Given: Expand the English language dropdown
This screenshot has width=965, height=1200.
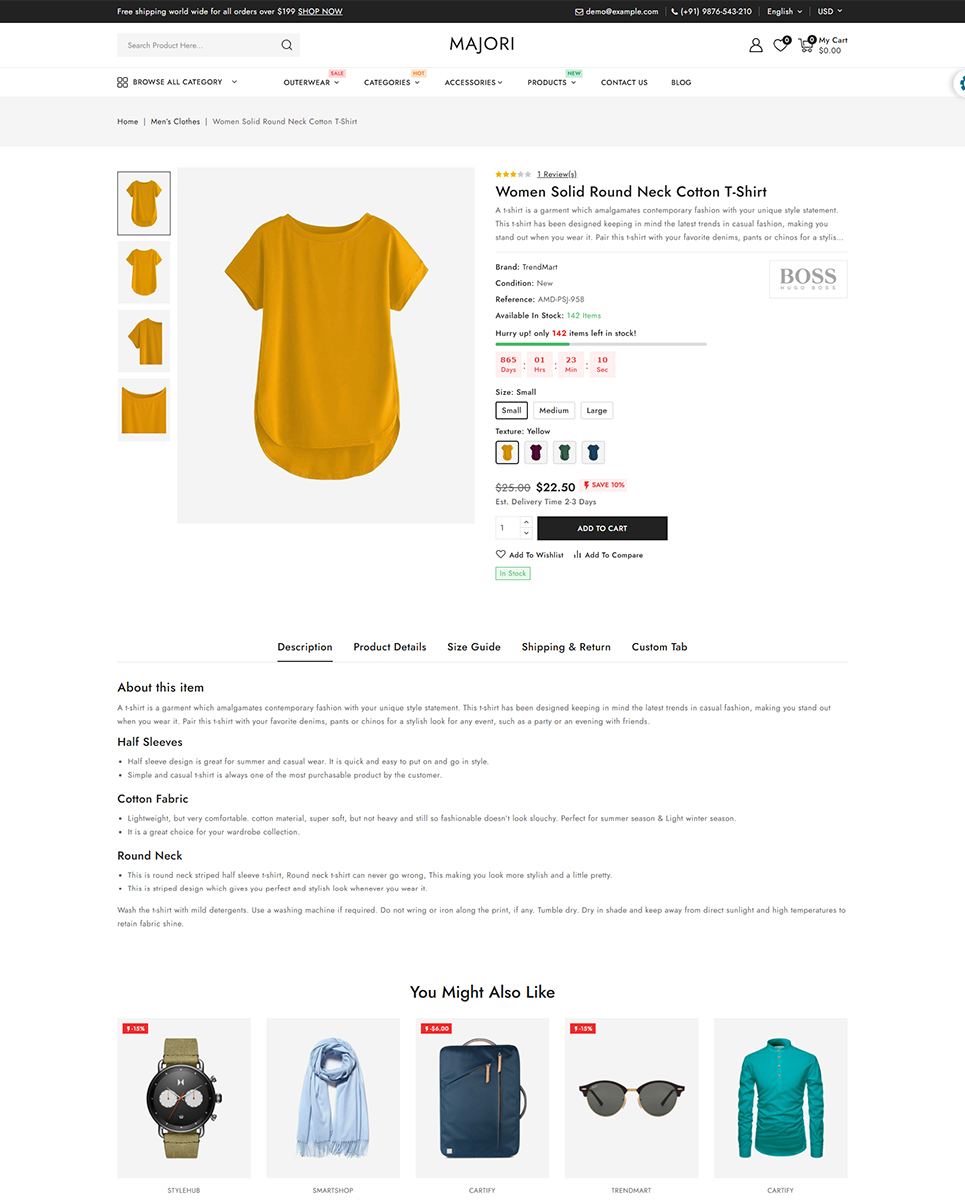Looking at the screenshot, I should [784, 11].
